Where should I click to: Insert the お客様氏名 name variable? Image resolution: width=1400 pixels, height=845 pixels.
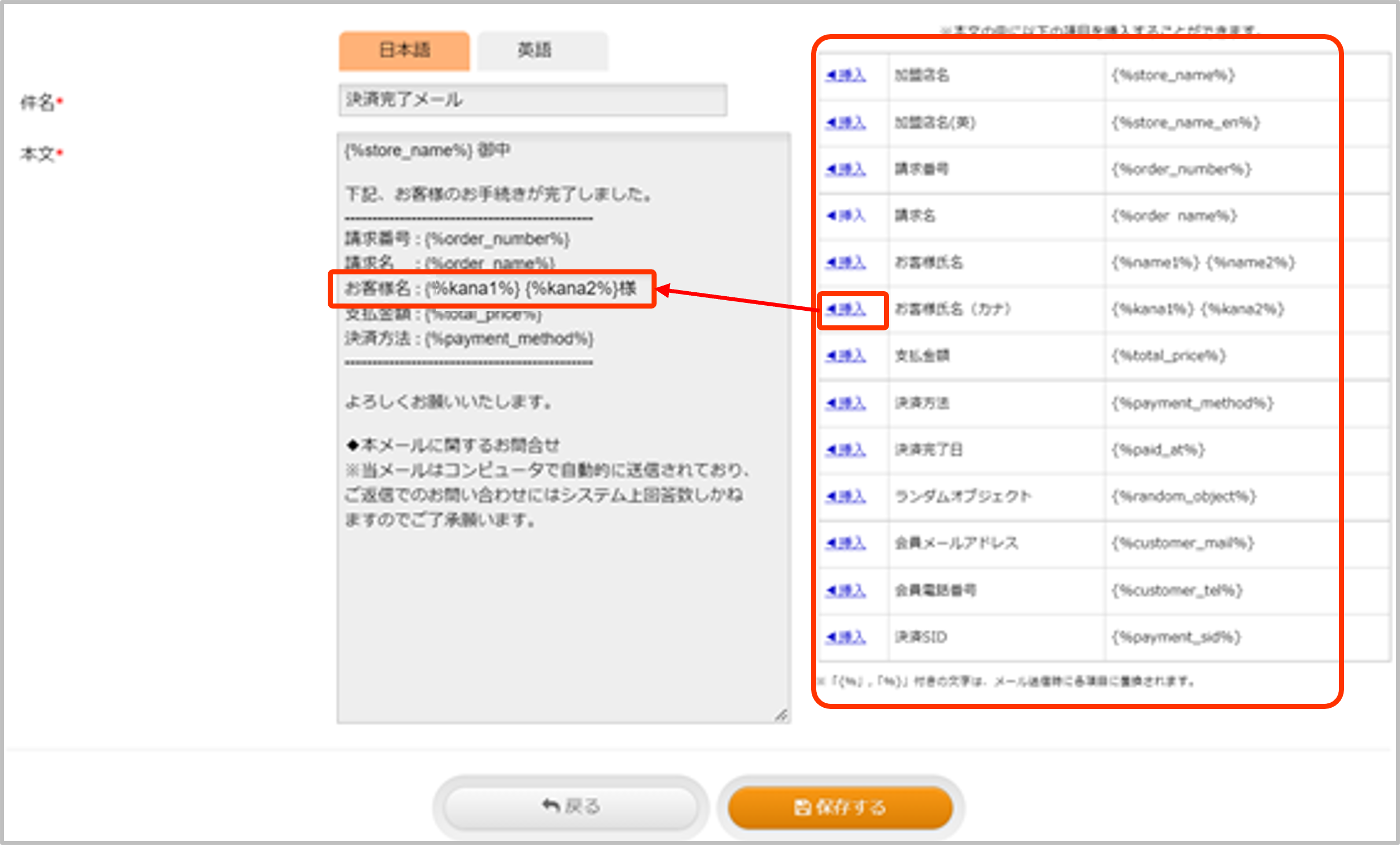pos(845,263)
